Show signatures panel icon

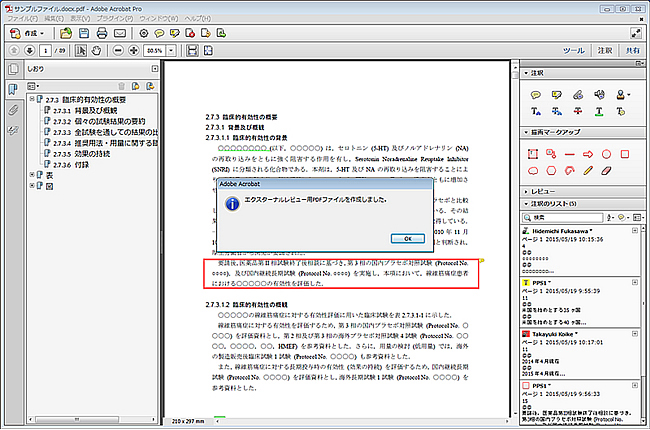13,131
